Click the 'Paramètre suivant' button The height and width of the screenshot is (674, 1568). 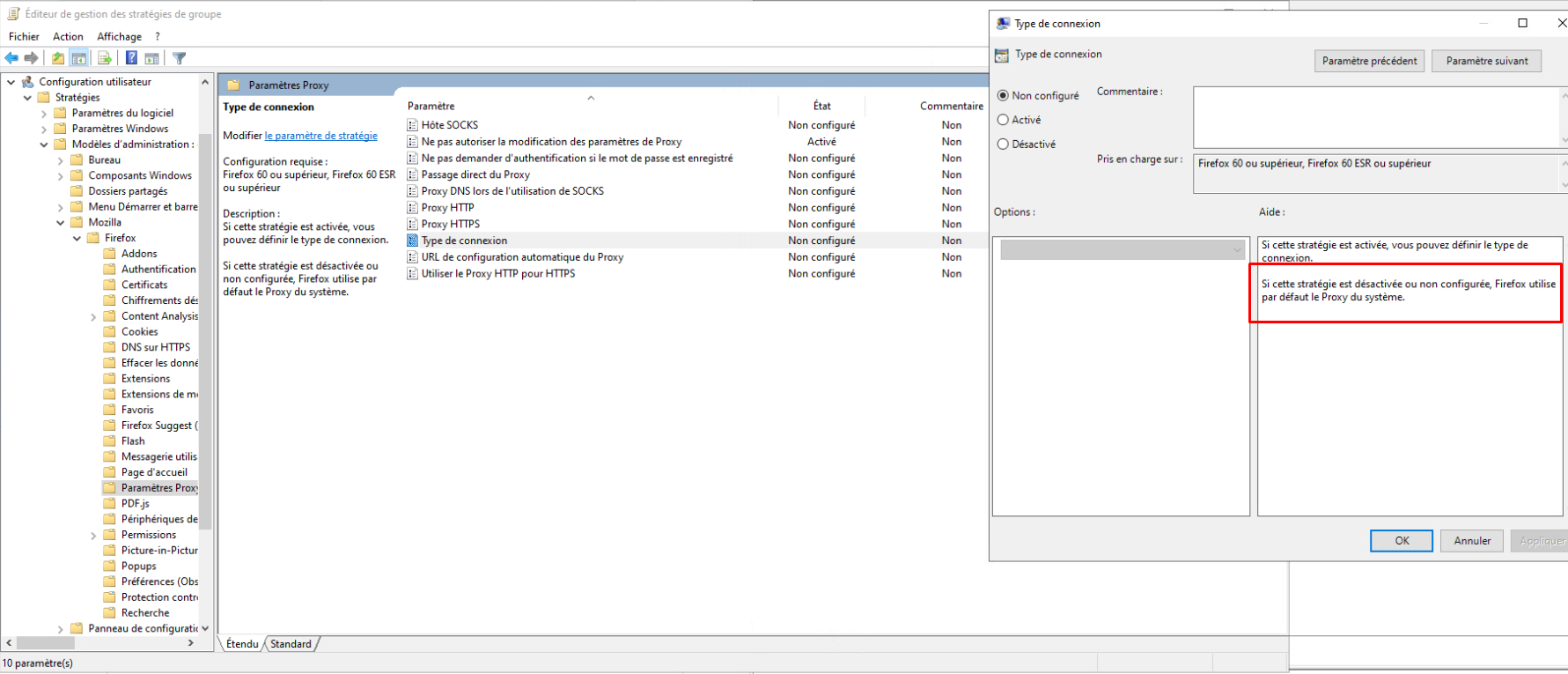coord(1486,61)
